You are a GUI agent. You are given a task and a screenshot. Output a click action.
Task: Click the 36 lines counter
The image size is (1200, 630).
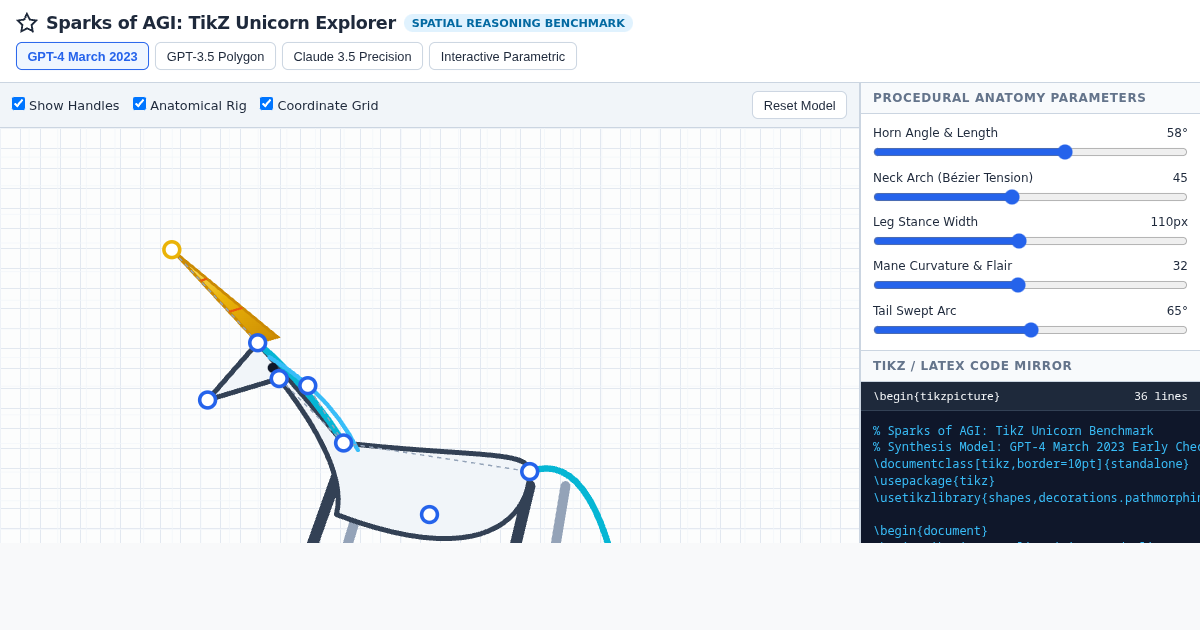1161,397
